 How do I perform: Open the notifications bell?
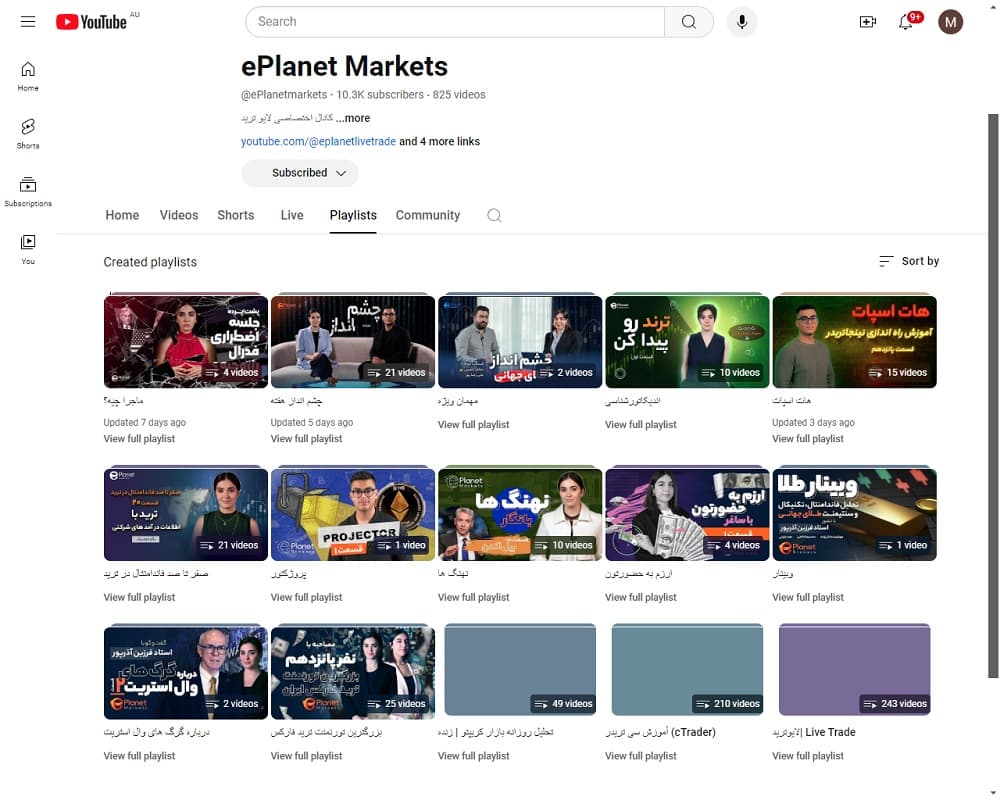906,22
